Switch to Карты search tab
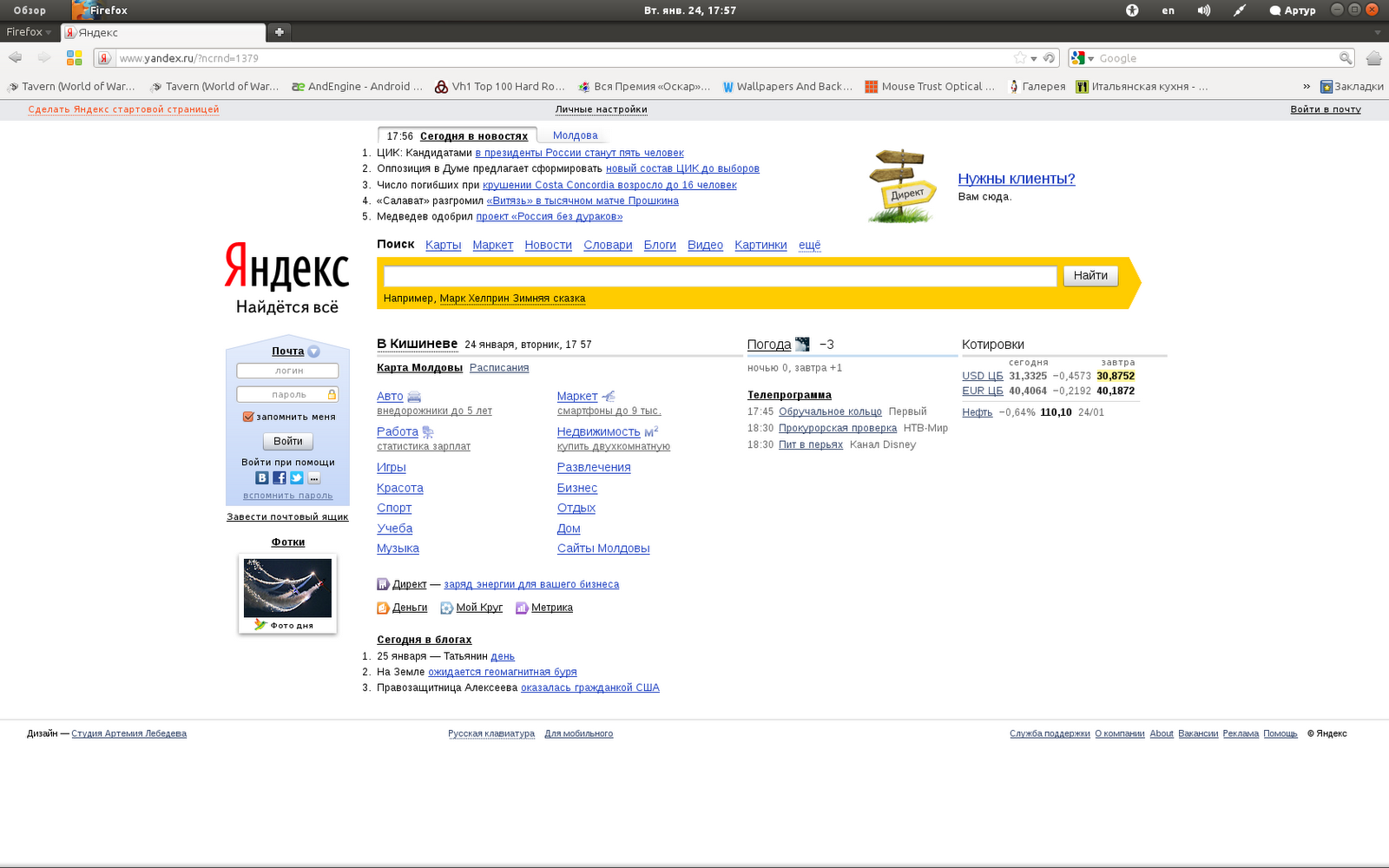This screenshot has height=868, width=1389. click(443, 246)
